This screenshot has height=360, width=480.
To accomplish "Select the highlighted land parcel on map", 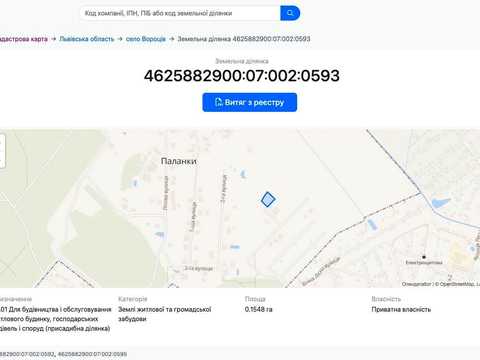I will click(x=268, y=199).
